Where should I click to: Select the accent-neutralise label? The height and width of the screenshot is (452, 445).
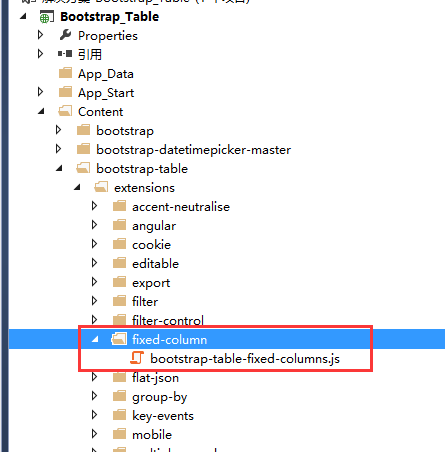(181, 207)
